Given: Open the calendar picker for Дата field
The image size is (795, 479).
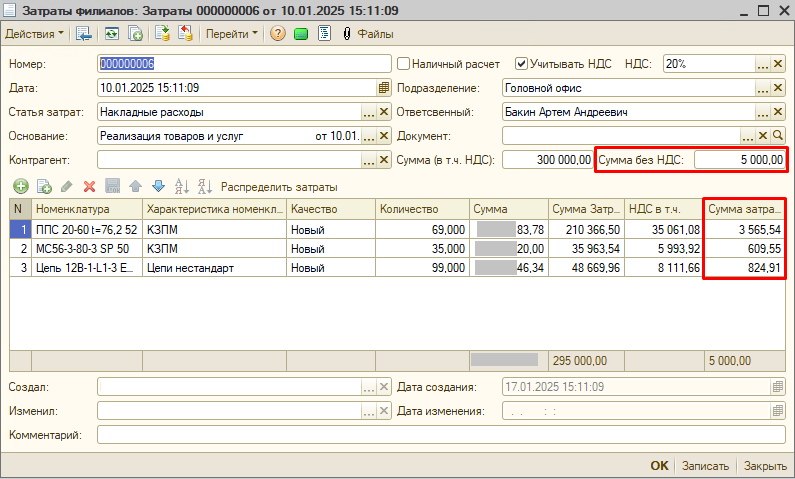Looking at the screenshot, I should coord(384,88).
